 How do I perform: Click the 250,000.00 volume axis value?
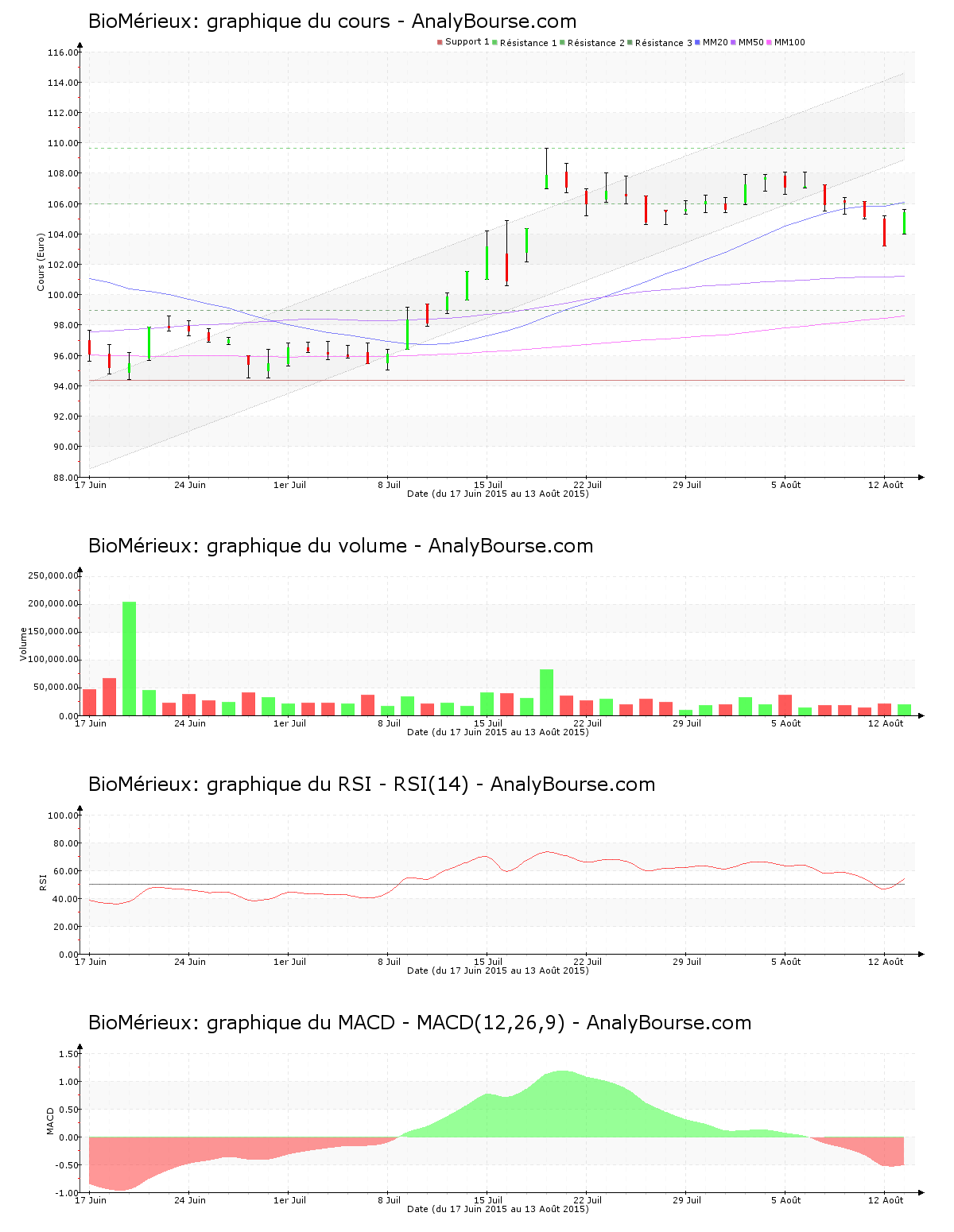[53, 575]
